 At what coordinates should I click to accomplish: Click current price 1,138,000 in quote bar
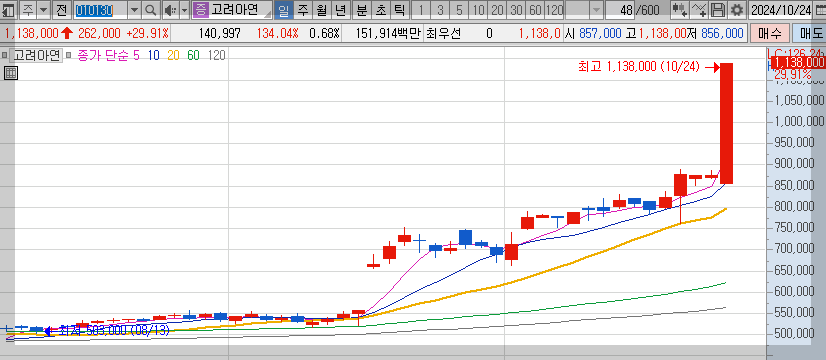click(x=31, y=34)
